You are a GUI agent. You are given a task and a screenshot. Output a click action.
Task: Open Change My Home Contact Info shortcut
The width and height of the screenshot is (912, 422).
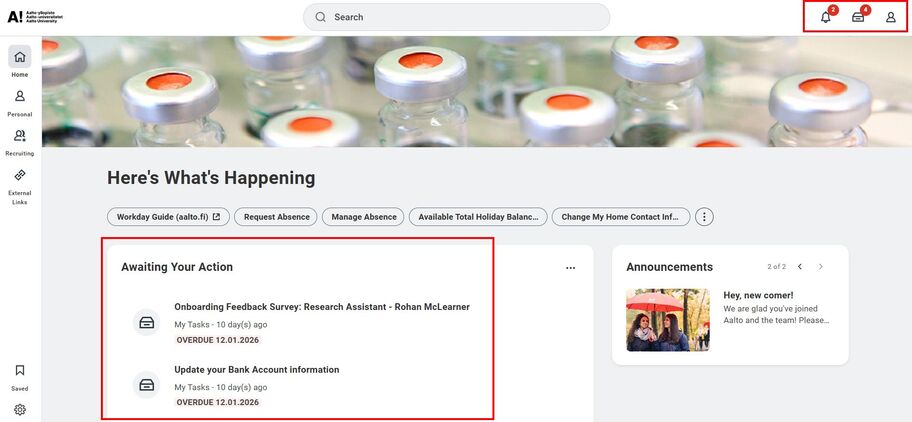tap(621, 217)
